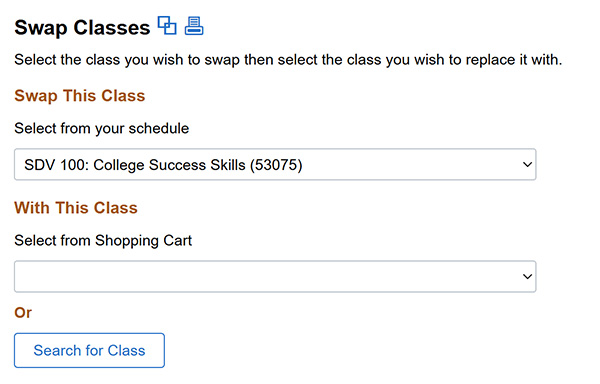Focus the blank area of the Shopping Cart select
The image size is (600, 384).
coord(268,277)
